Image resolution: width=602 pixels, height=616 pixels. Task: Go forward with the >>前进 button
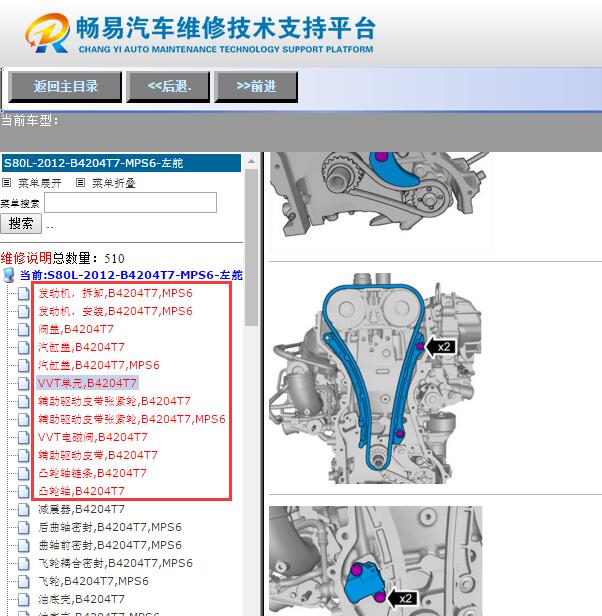coord(256,86)
